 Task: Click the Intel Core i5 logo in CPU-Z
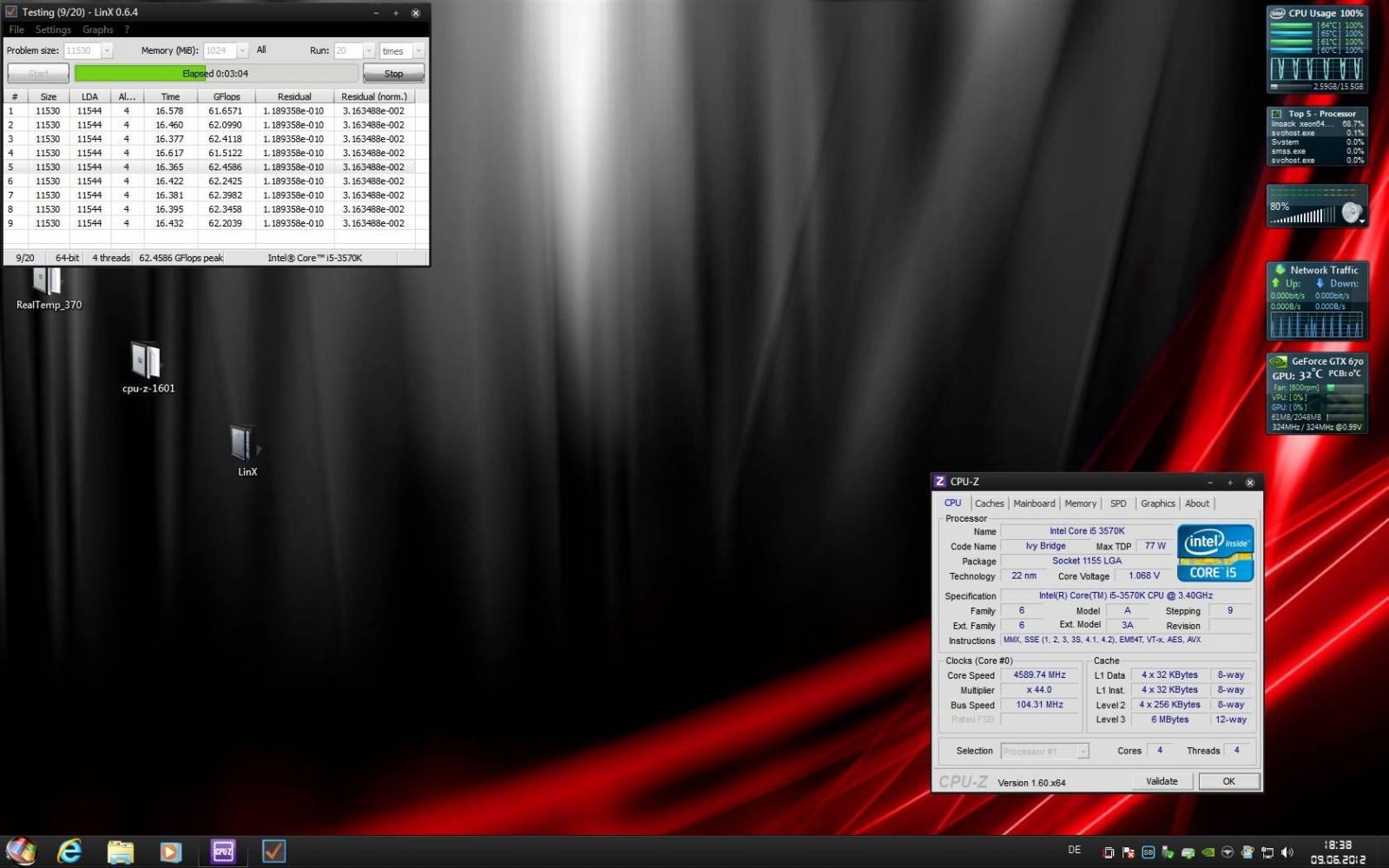(1215, 553)
